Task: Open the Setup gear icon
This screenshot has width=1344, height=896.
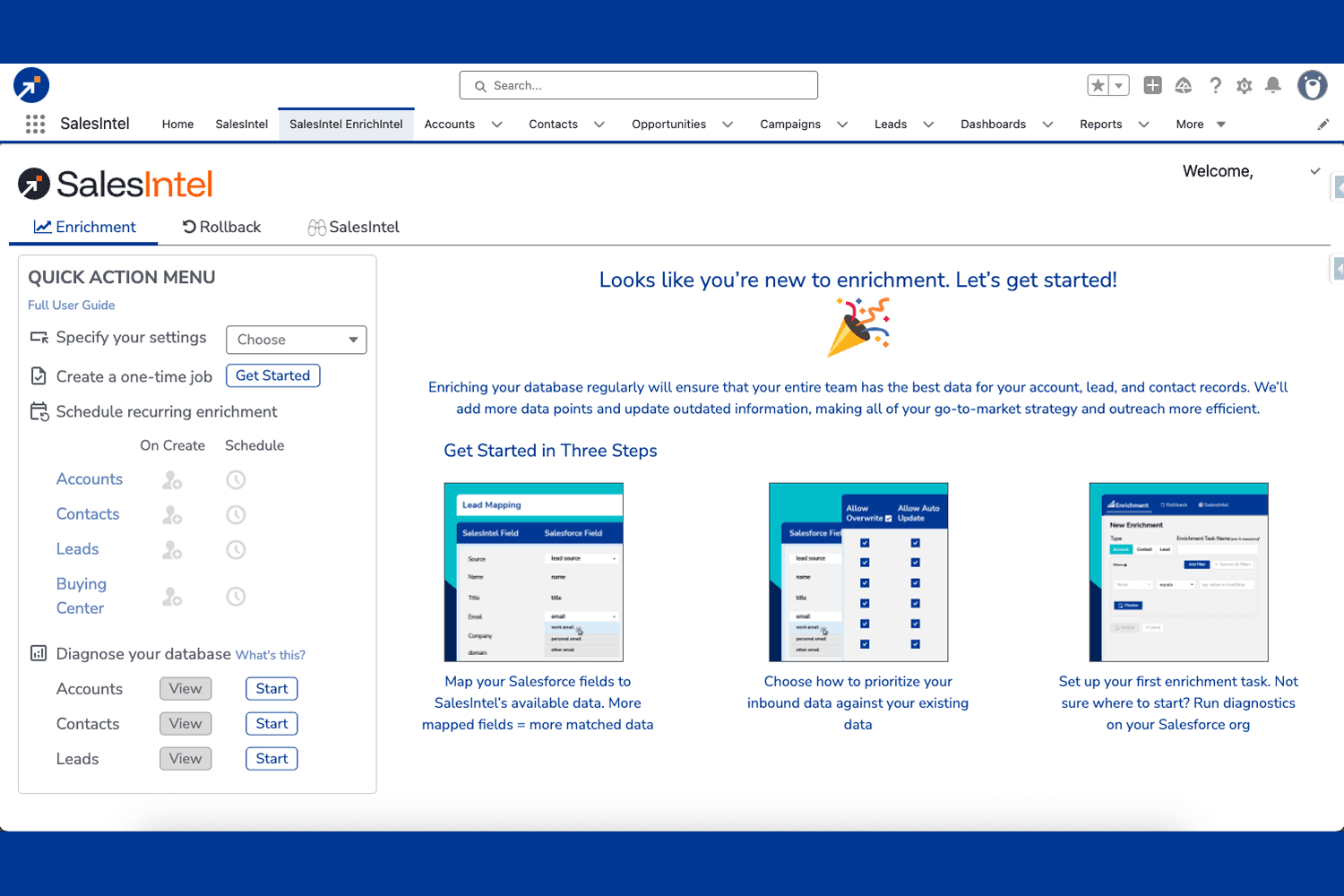Action: click(1245, 86)
